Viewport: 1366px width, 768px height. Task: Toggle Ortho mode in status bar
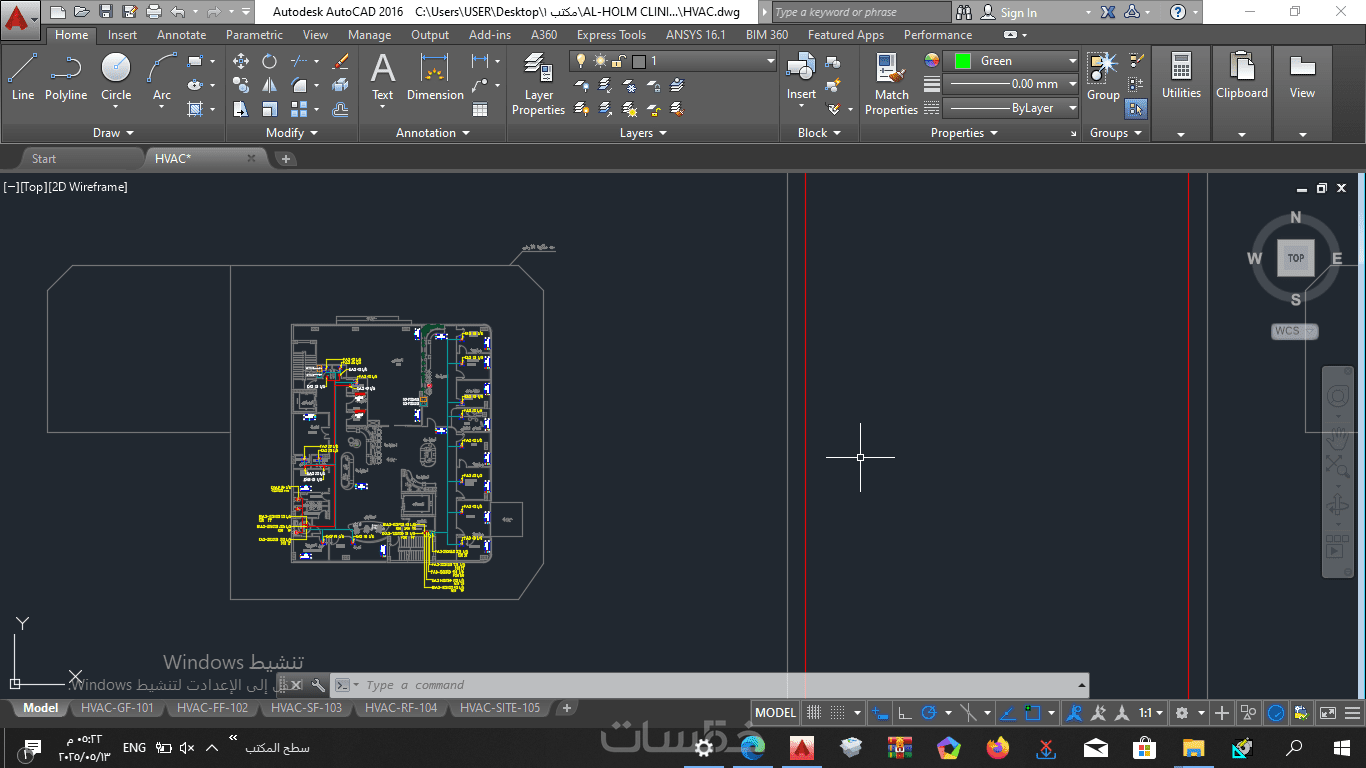[x=904, y=713]
